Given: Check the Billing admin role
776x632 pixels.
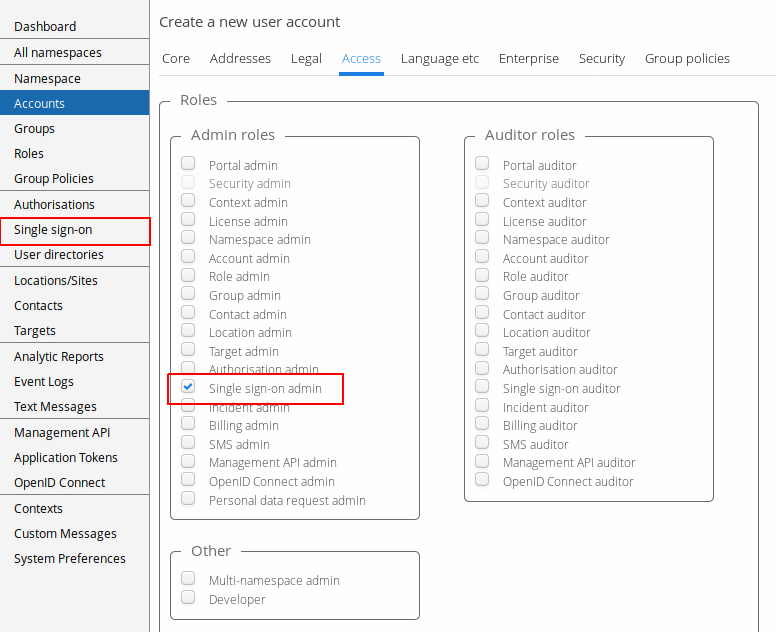Looking at the screenshot, I should tap(188, 425).
